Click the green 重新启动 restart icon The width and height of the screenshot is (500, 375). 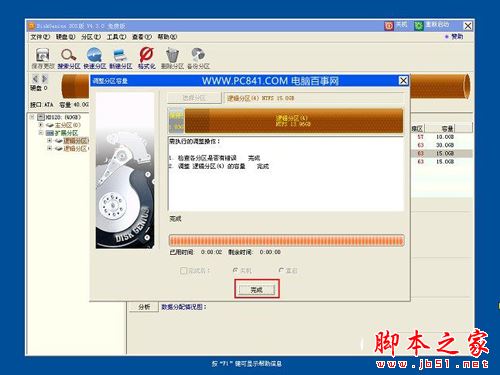pos(419,26)
